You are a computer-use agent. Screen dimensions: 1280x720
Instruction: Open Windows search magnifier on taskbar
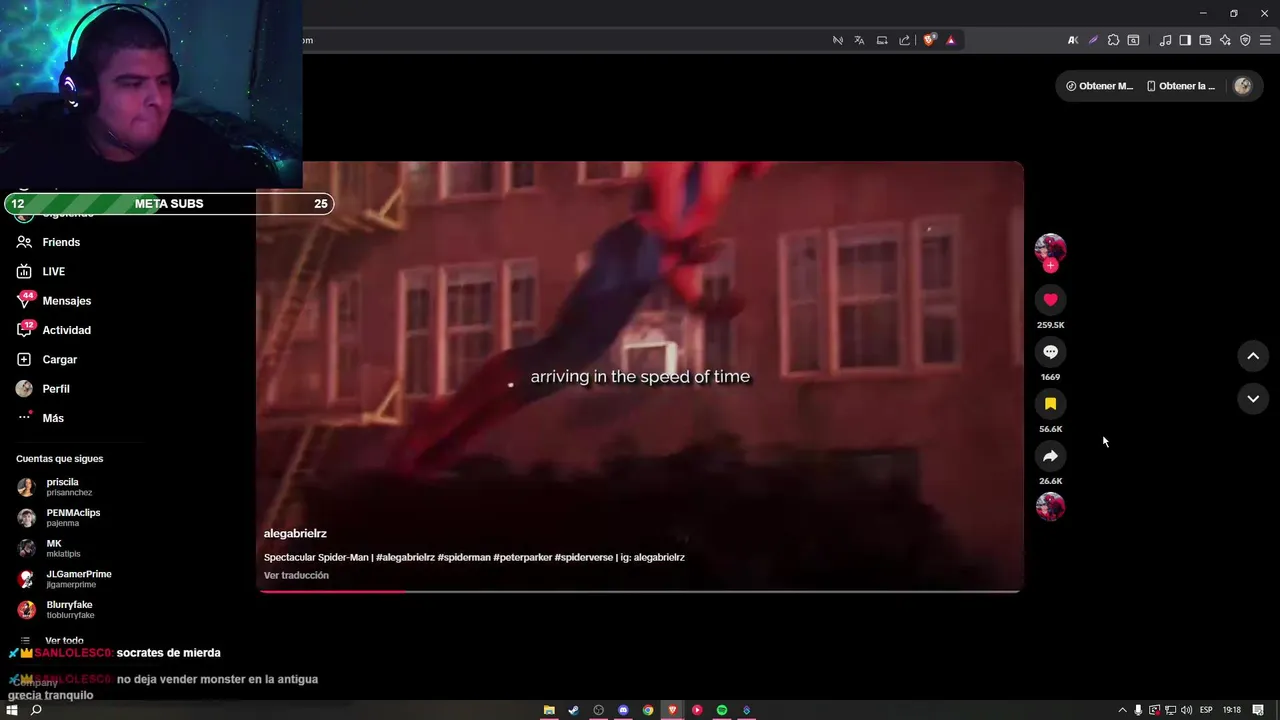pos(36,710)
